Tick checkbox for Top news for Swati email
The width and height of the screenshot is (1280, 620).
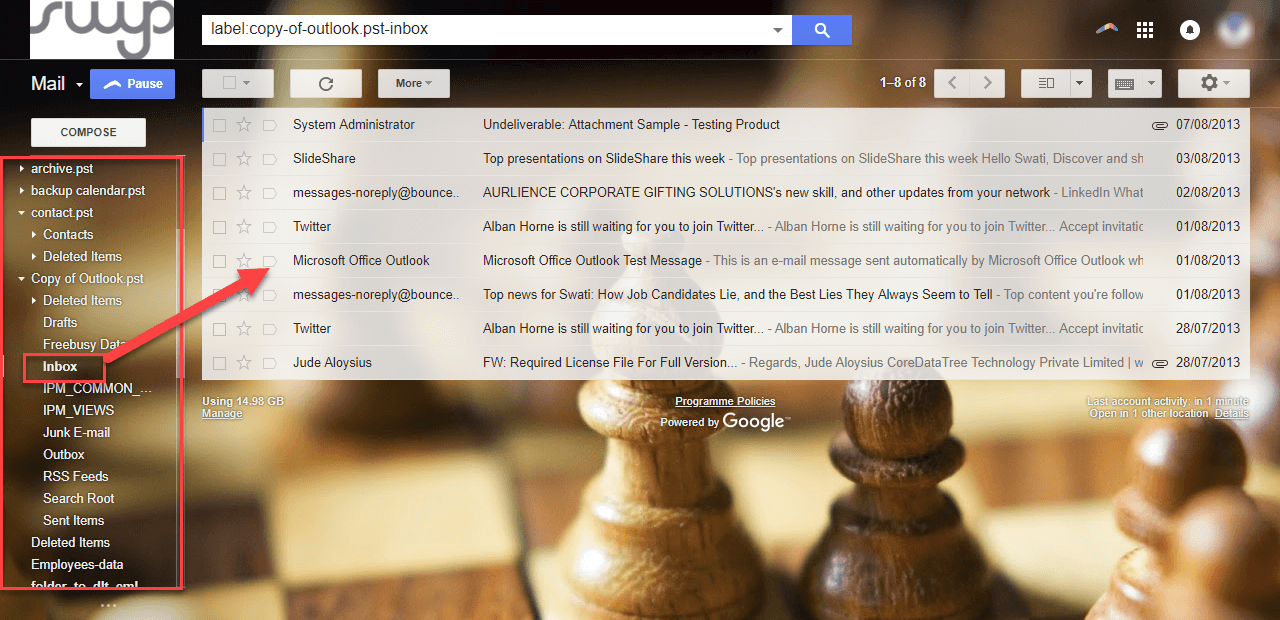click(x=219, y=295)
